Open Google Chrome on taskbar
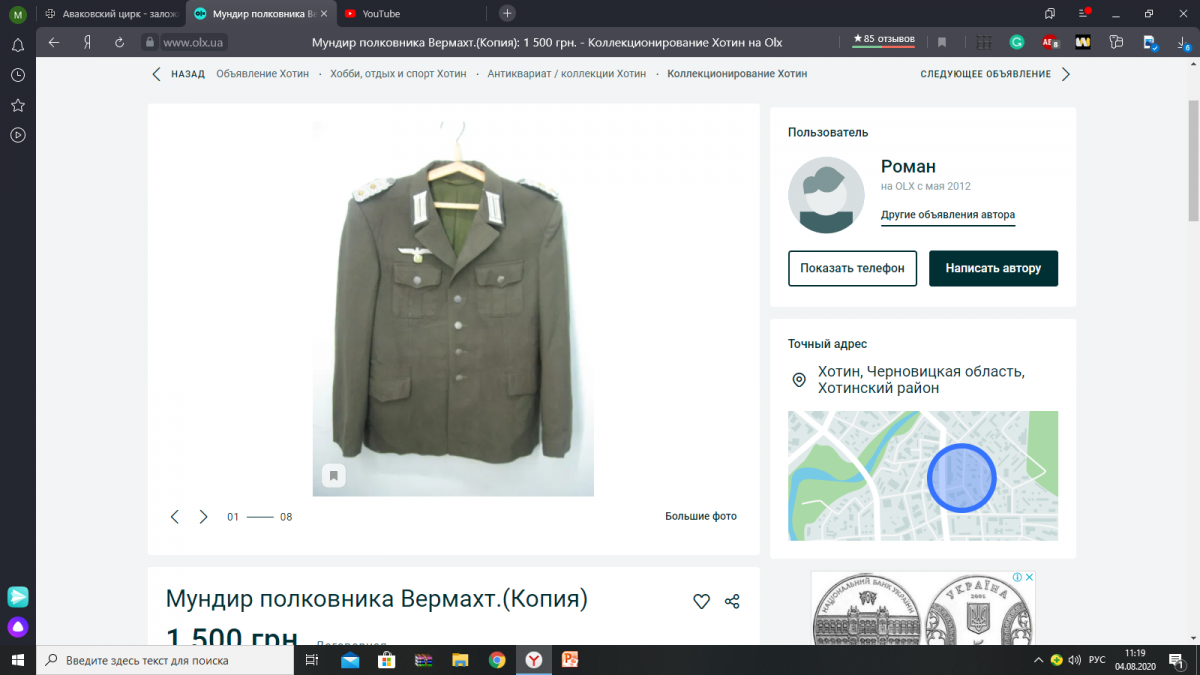The image size is (1200, 675). 497,660
